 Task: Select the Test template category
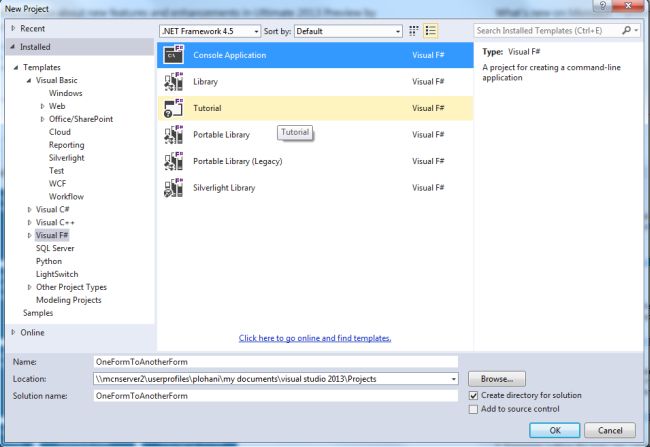tap(56, 170)
